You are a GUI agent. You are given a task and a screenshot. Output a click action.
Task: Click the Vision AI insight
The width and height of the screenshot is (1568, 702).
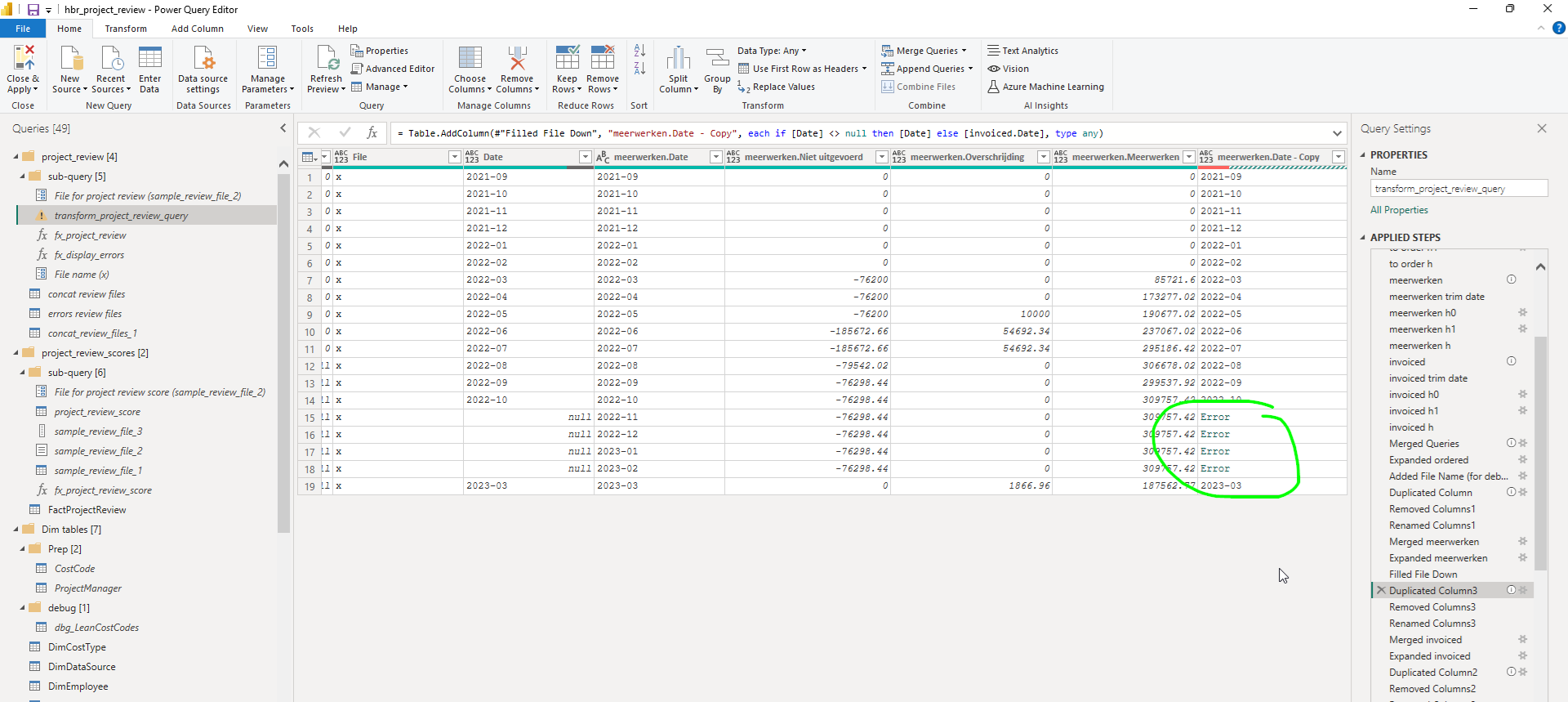pos(1008,69)
